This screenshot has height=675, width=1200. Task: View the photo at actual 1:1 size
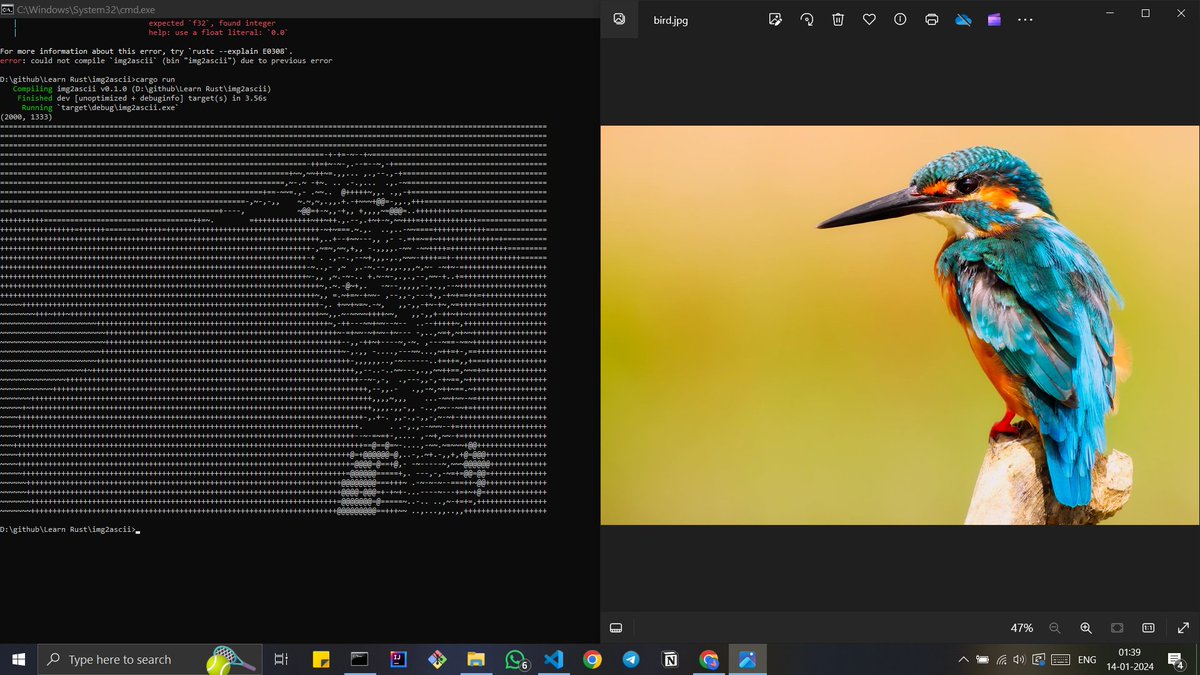(1150, 628)
